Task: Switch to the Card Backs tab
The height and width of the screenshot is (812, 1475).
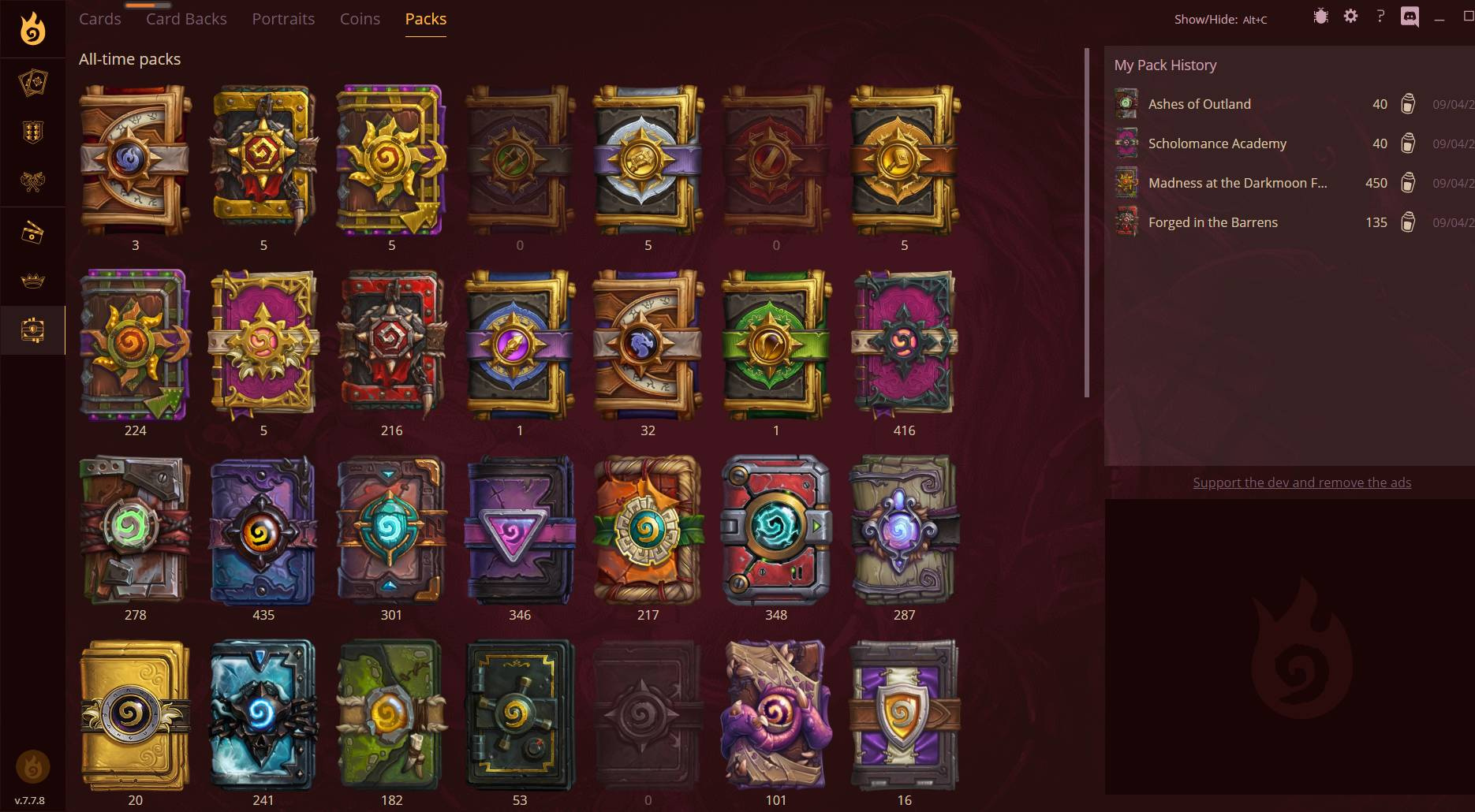Action: click(186, 19)
